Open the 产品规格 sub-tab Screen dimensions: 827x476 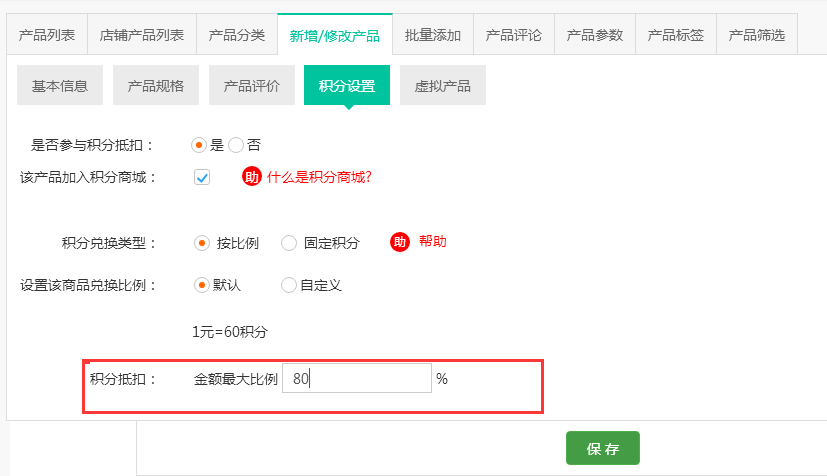pyautogui.click(x=155, y=85)
